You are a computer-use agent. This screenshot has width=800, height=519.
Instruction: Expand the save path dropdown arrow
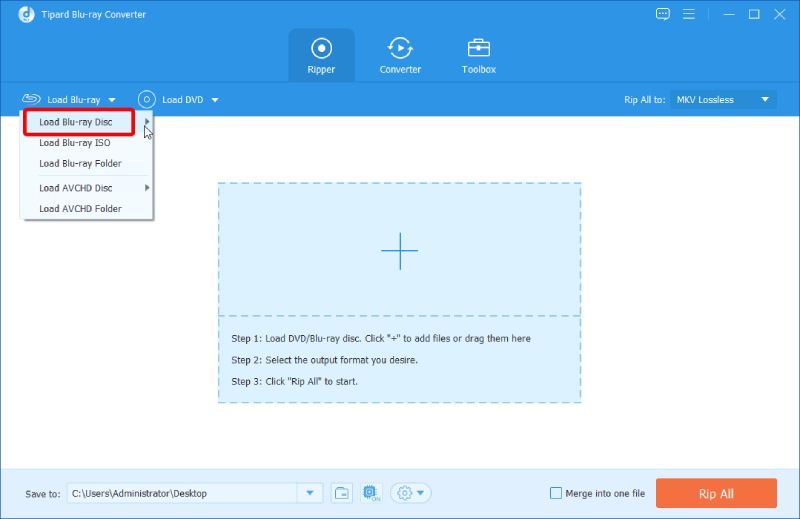tap(310, 493)
